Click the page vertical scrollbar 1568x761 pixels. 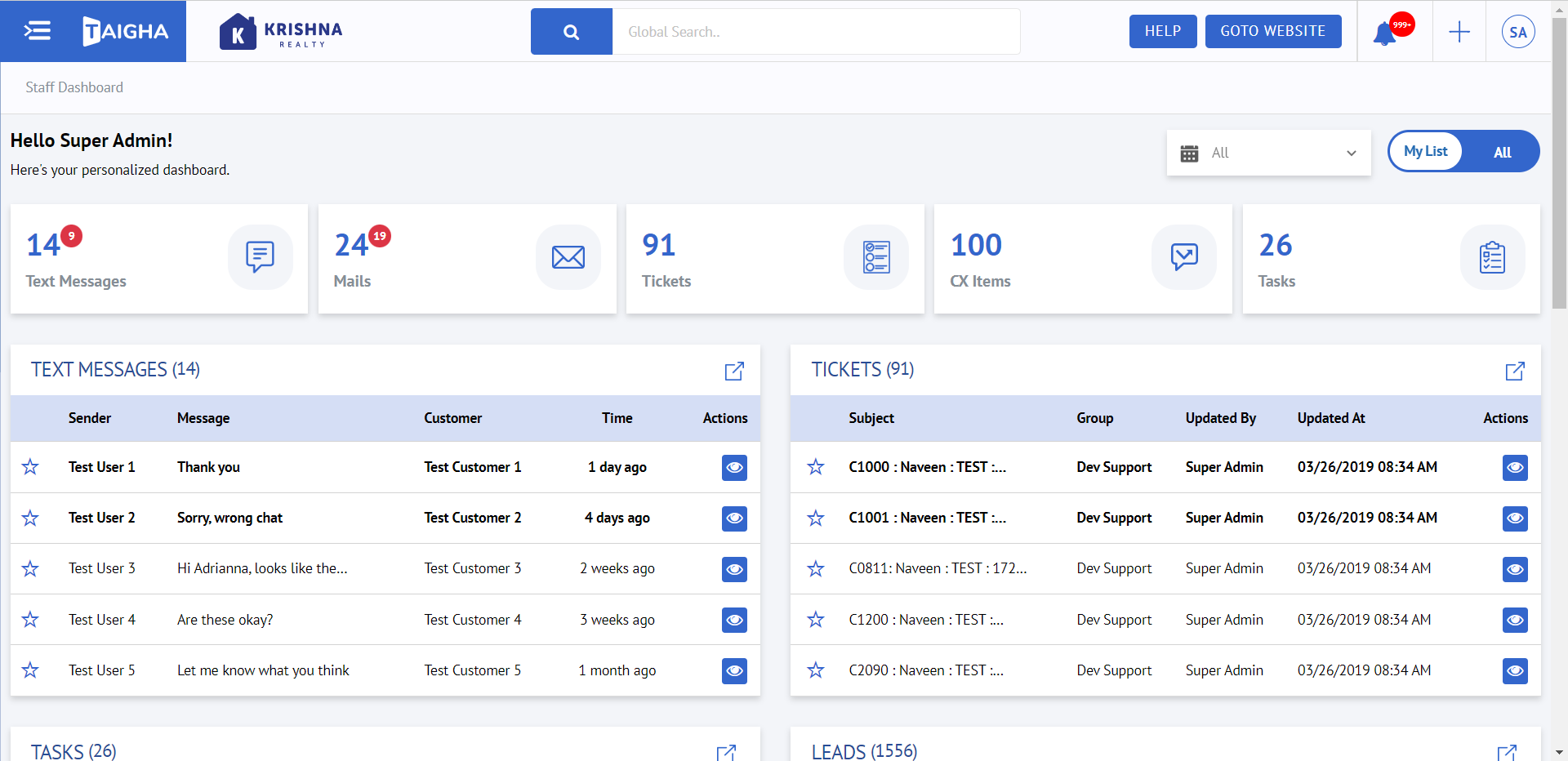[x=1559, y=163]
